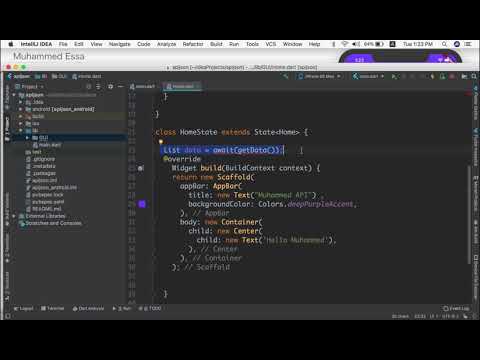Select .metadata file in tree
The width and height of the screenshot is (480, 360).
click(x=41, y=166)
